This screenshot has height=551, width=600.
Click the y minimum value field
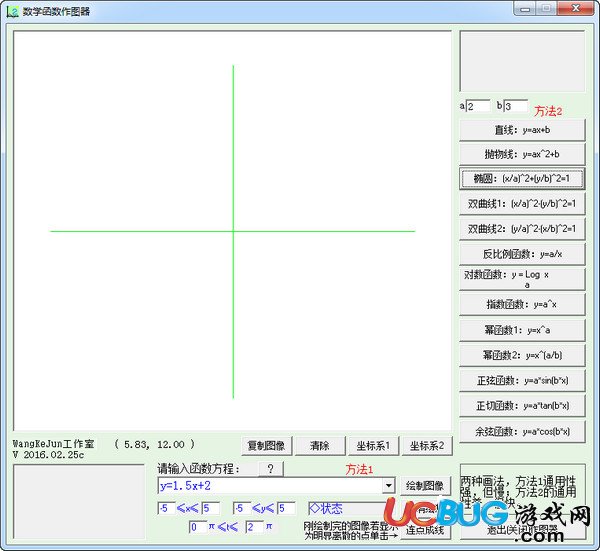pyautogui.click(x=242, y=509)
